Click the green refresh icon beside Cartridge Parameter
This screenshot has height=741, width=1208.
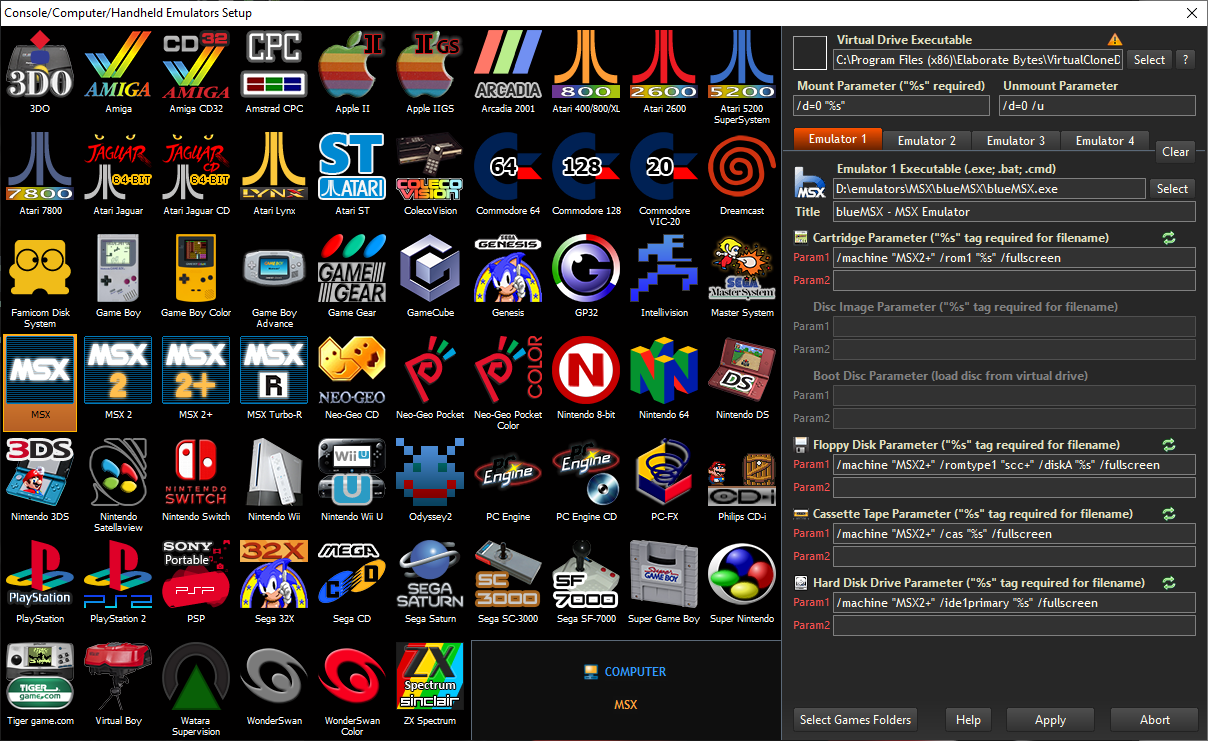coord(1169,238)
